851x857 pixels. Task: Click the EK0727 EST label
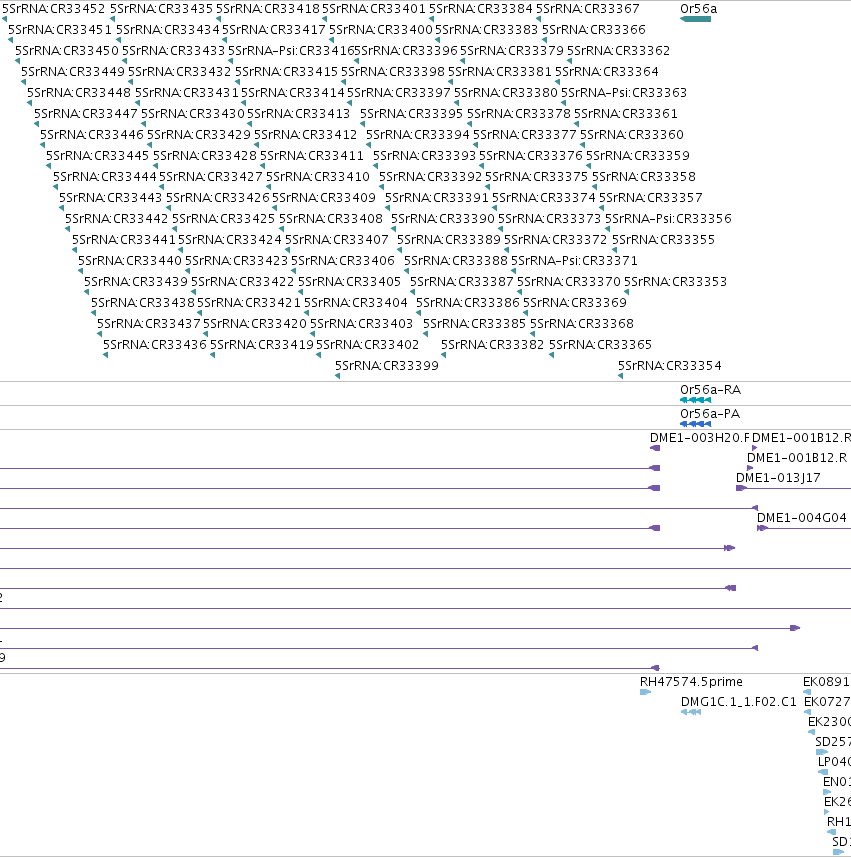point(827,702)
